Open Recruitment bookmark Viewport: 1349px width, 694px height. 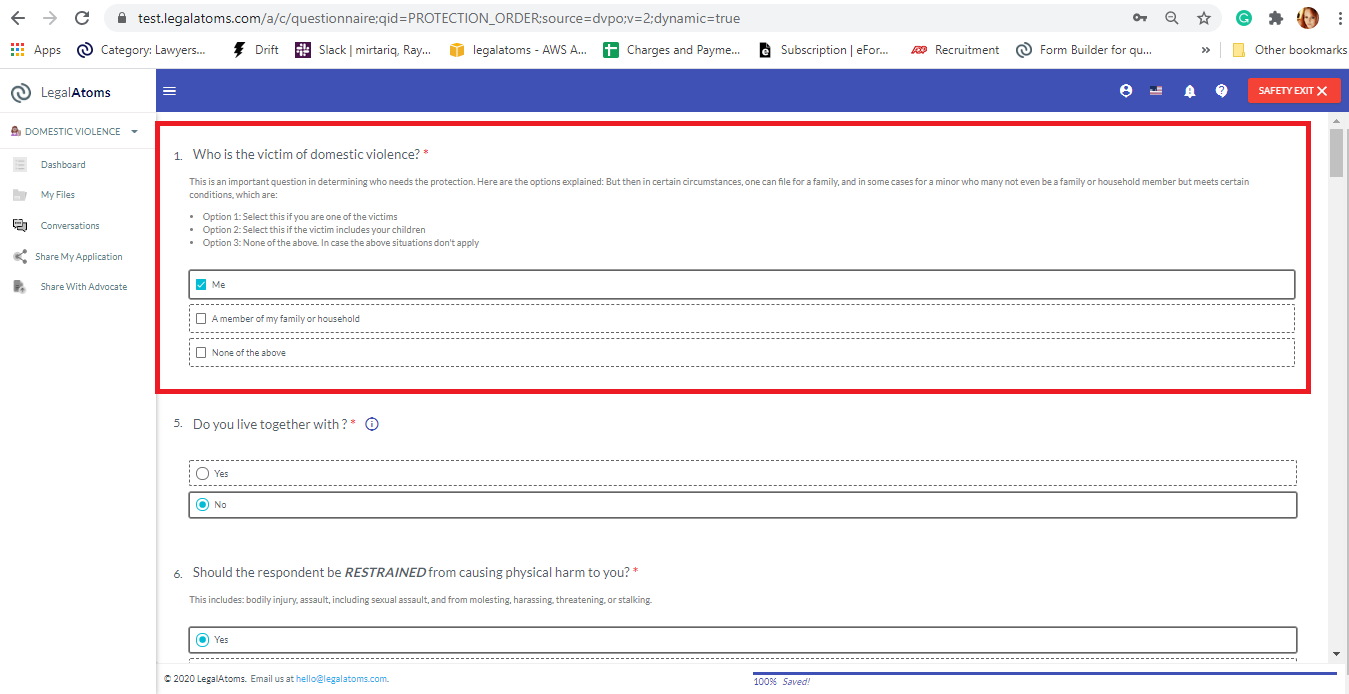click(955, 50)
